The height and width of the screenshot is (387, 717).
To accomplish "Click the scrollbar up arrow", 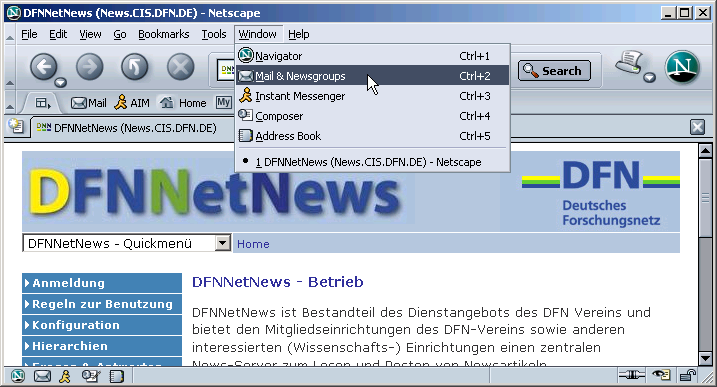I will 705,150.
